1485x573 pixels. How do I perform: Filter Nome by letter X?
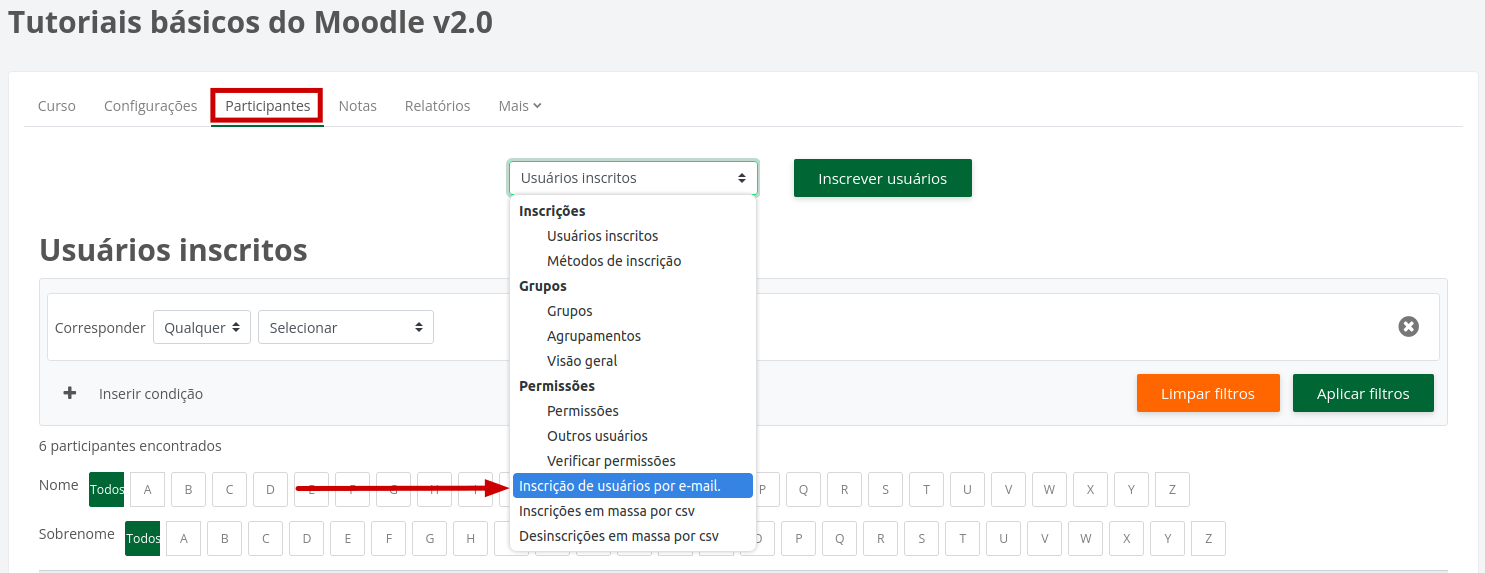[1091, 489]
